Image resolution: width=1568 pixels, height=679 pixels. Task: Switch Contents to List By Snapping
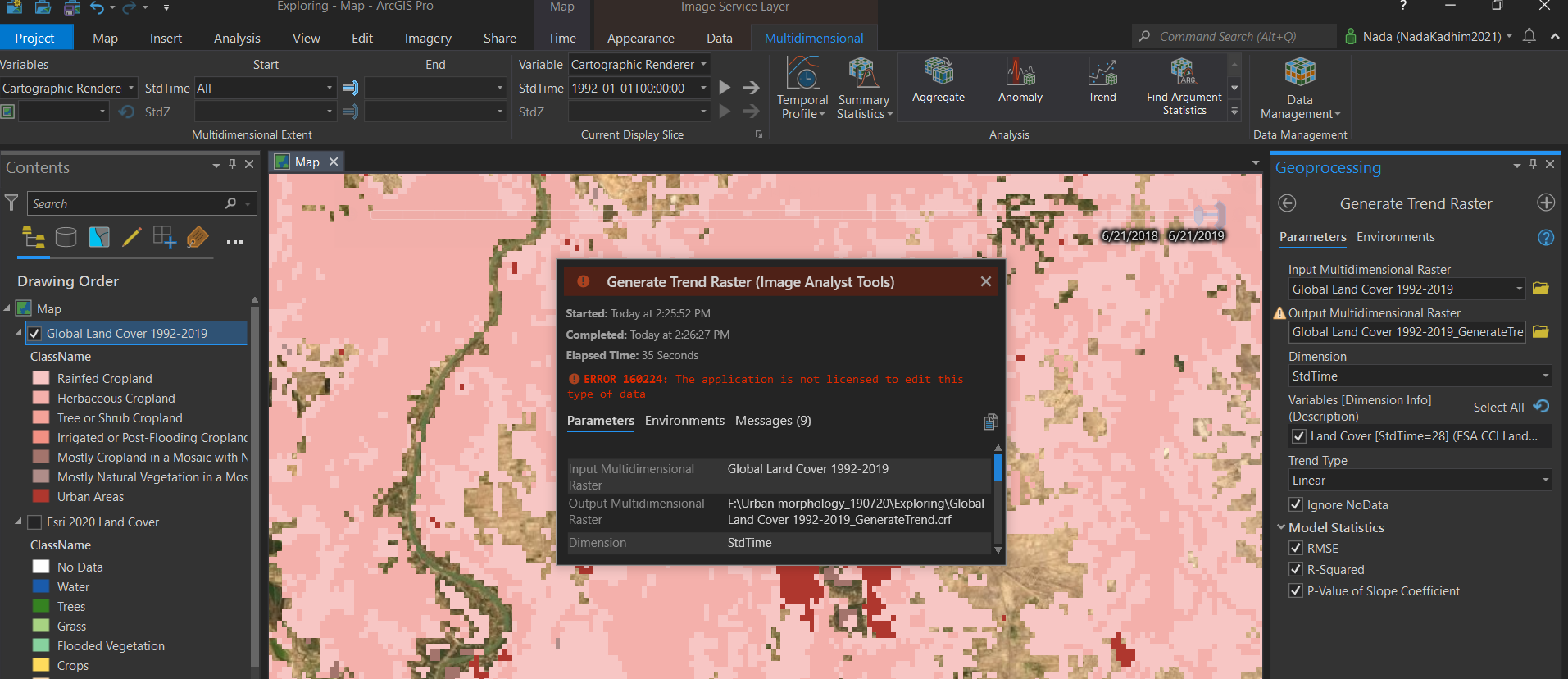(x=164, y=238)
